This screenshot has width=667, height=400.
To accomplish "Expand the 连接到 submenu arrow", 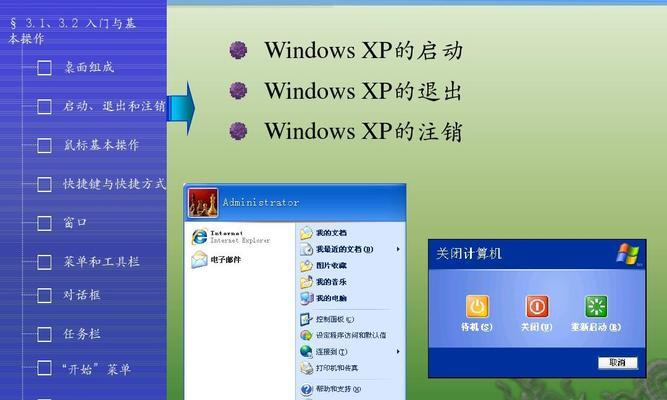I will [x=398, y=351].
